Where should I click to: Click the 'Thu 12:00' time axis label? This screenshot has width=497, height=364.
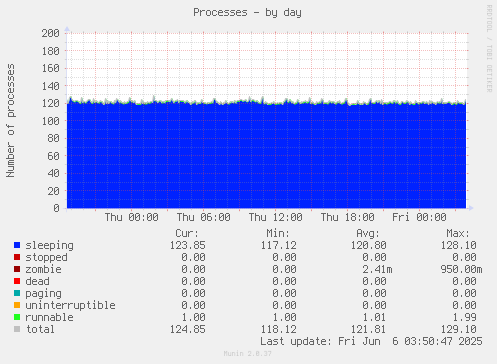pos(276,217)
